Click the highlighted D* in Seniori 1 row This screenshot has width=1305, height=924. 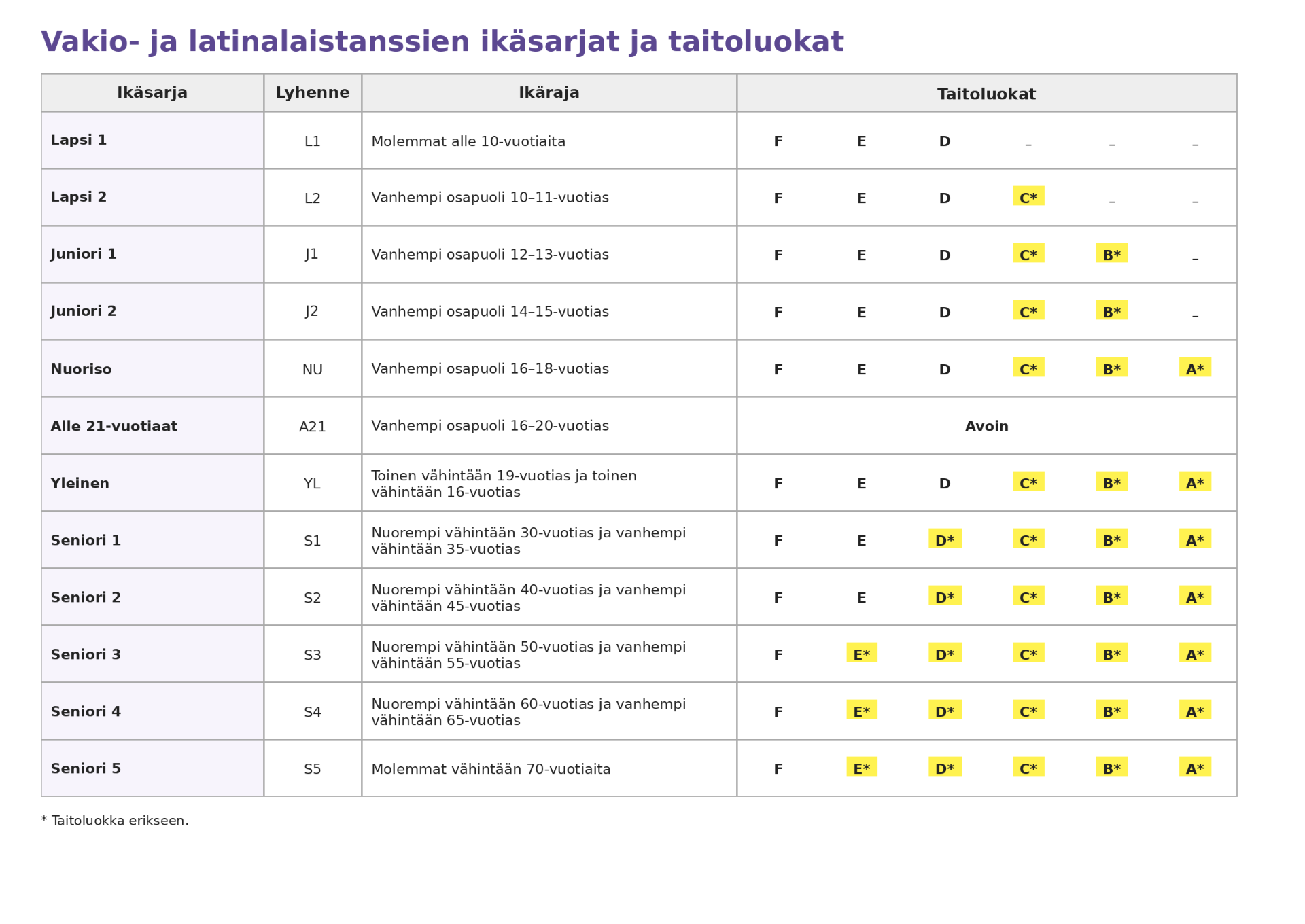pyautogui.click(x=945, y=539)
